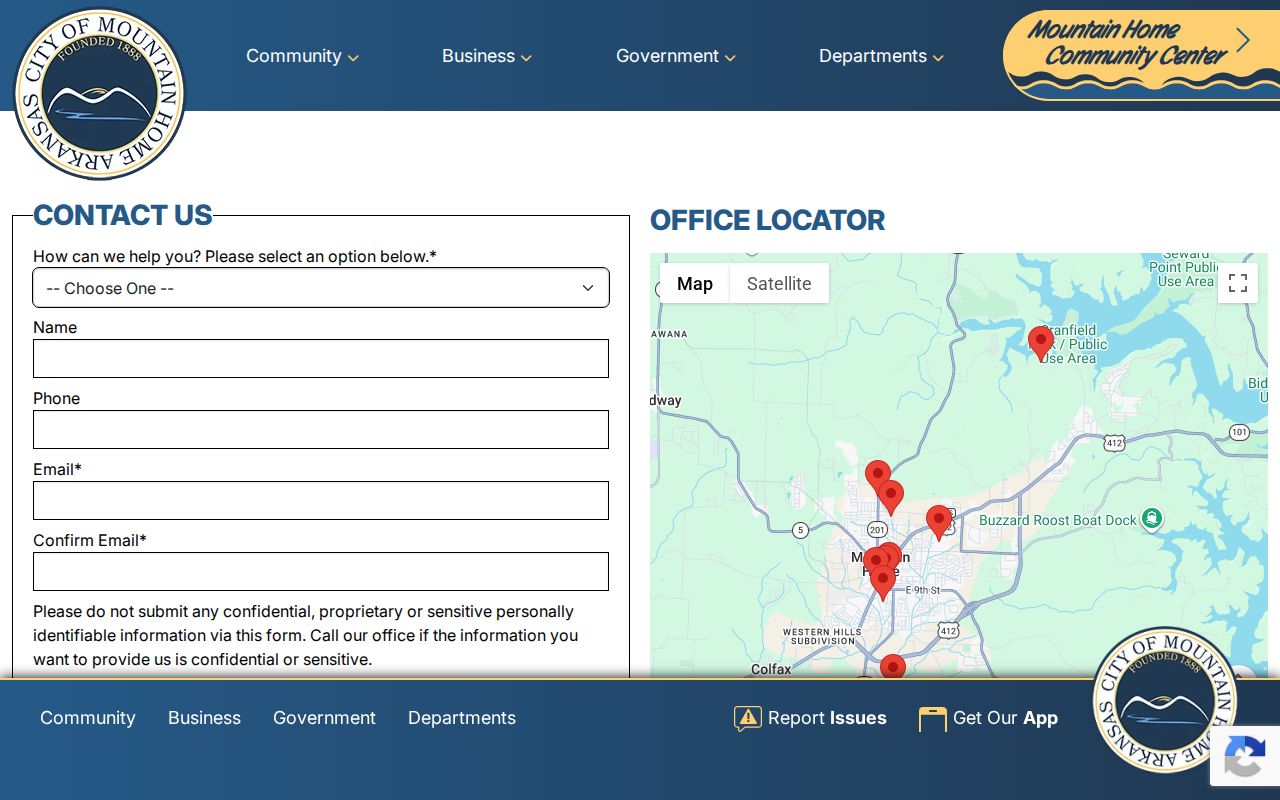Click the green Buzzard Roost Boat Dock marker
The height and width of the screenshot is (800, 1280).
click(x=1152, y=519)
